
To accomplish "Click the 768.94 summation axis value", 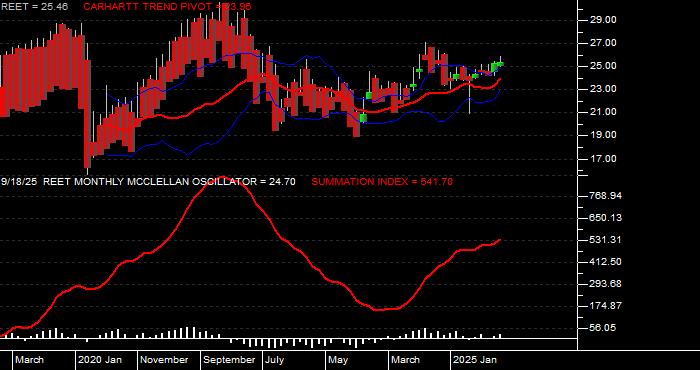I will (605, 196).
